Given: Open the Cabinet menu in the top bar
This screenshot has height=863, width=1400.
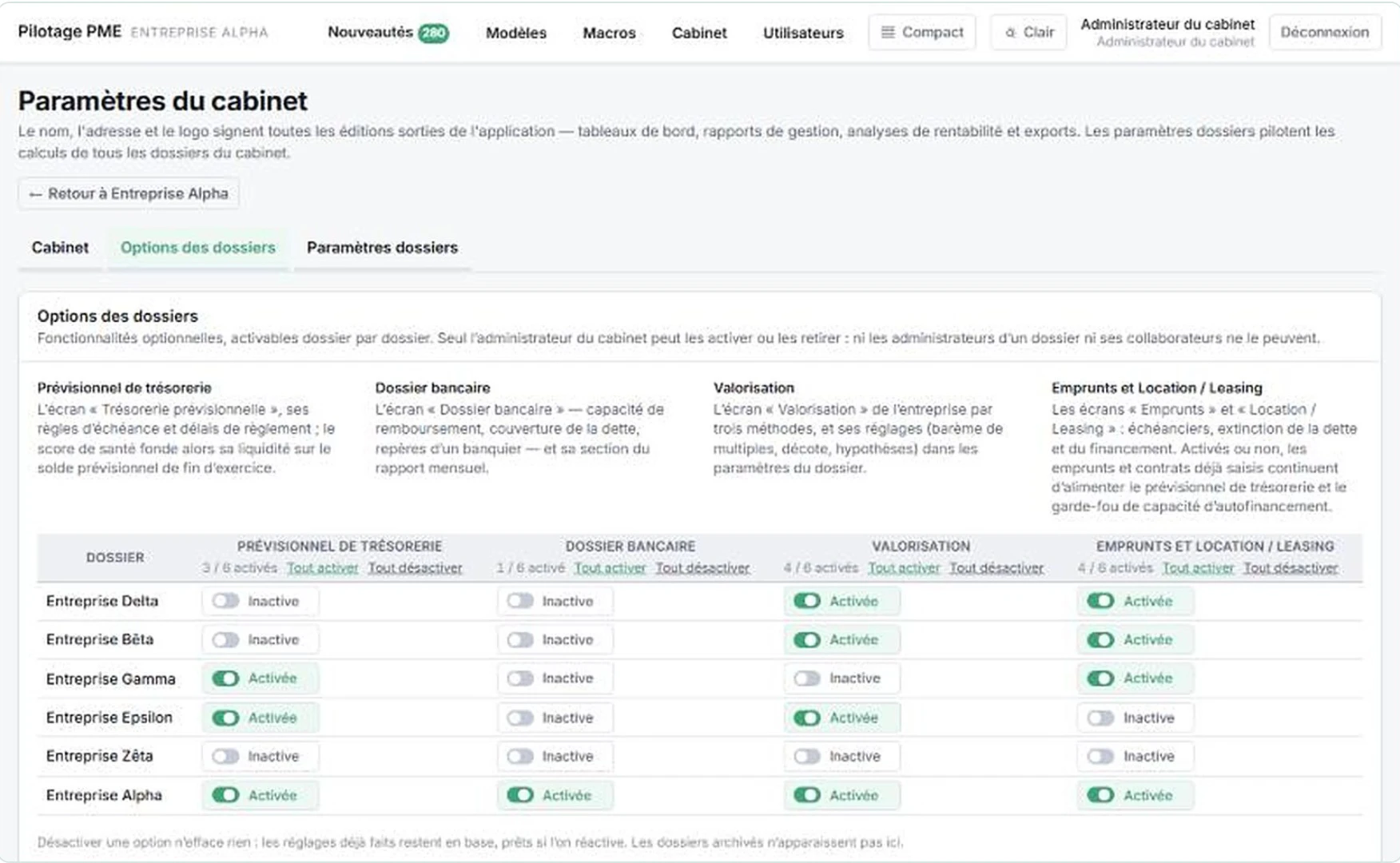Looking at the screenshot, I should (x=699, y=33).
